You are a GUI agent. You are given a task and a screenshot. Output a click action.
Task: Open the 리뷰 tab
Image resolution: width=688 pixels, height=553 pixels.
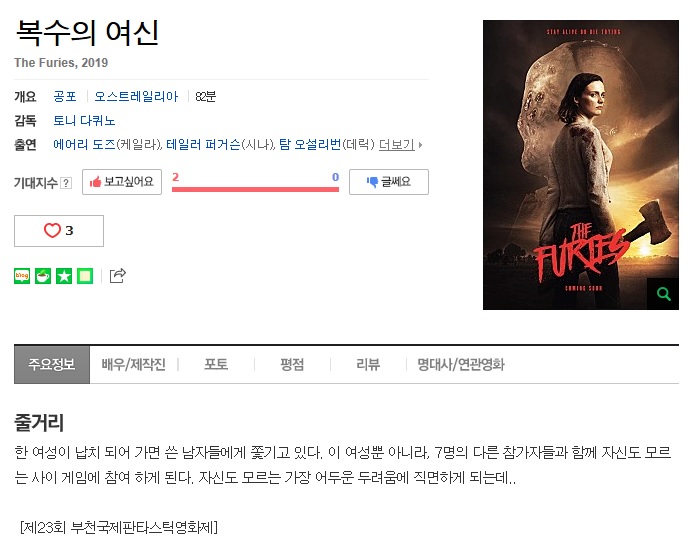pos(368,364)
